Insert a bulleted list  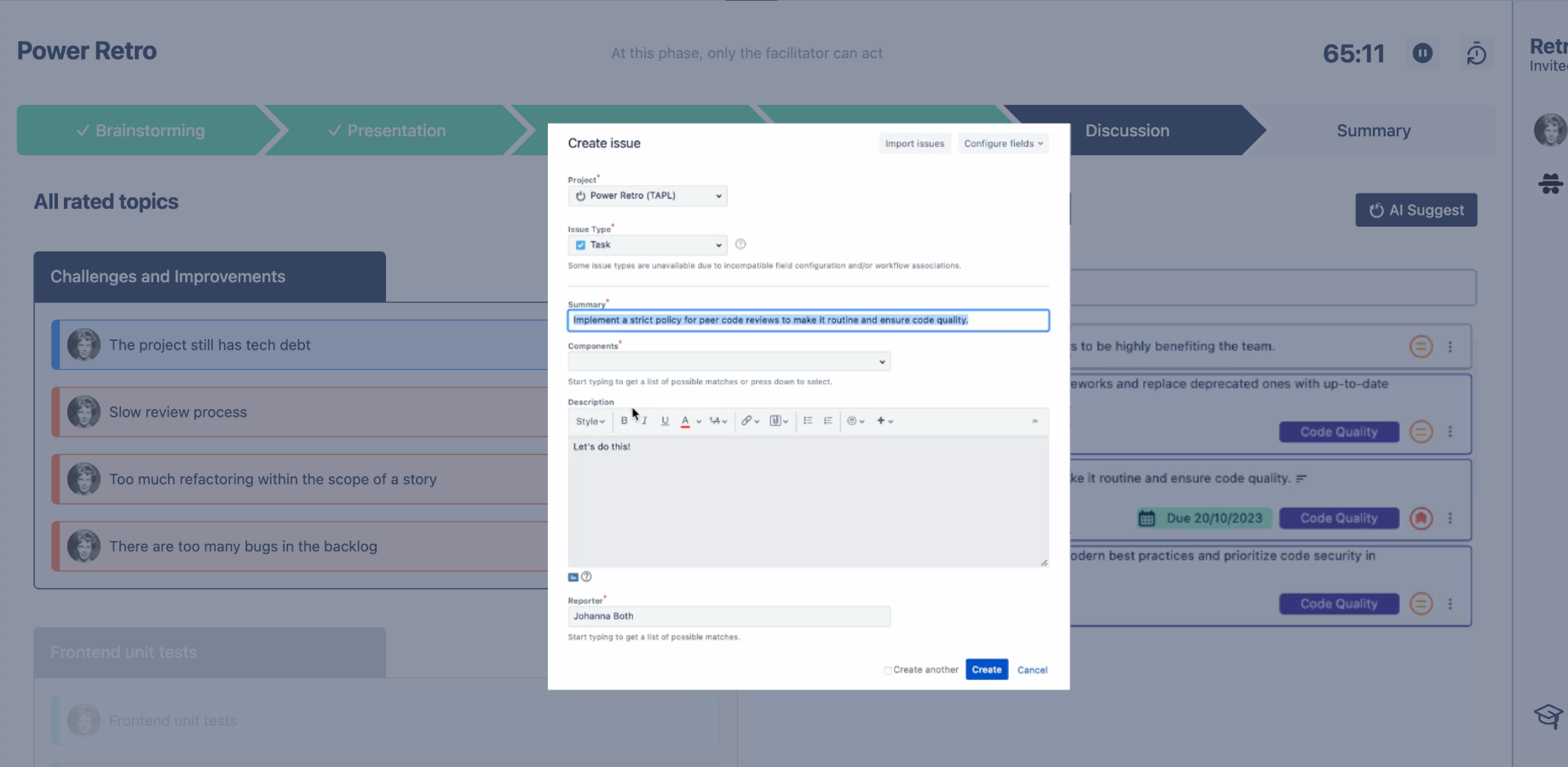[x=808, y=421]
